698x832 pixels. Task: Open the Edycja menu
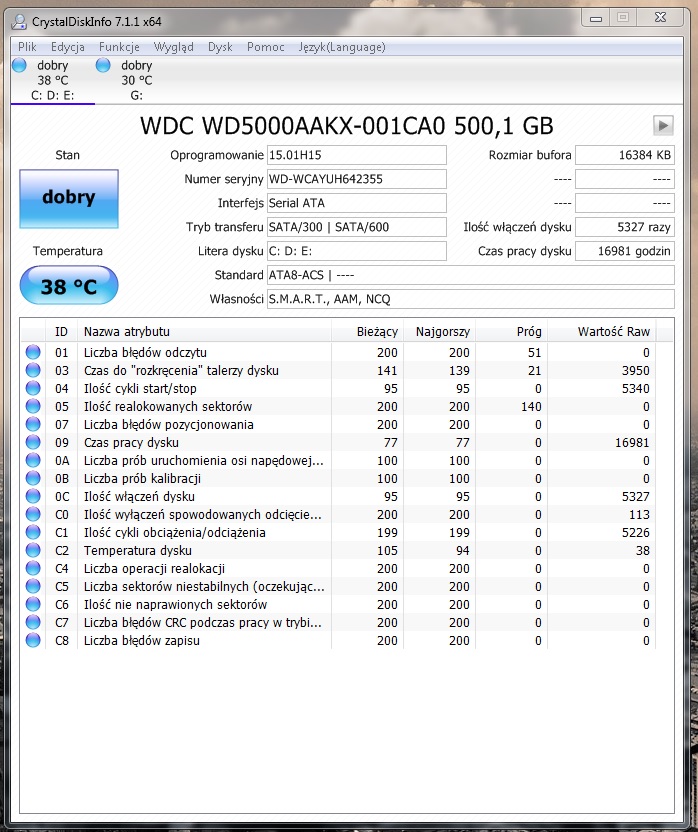pyautogui.click(x=68, y=47)
